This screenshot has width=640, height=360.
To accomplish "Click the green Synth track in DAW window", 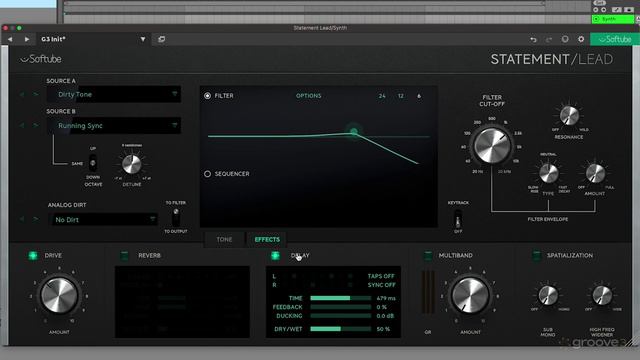I will click(613, 19).
